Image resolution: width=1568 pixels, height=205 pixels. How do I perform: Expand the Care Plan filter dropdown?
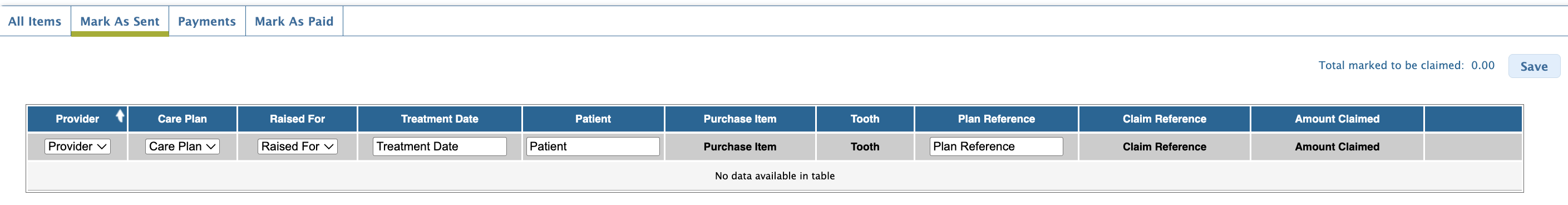[x=182, y=147]
